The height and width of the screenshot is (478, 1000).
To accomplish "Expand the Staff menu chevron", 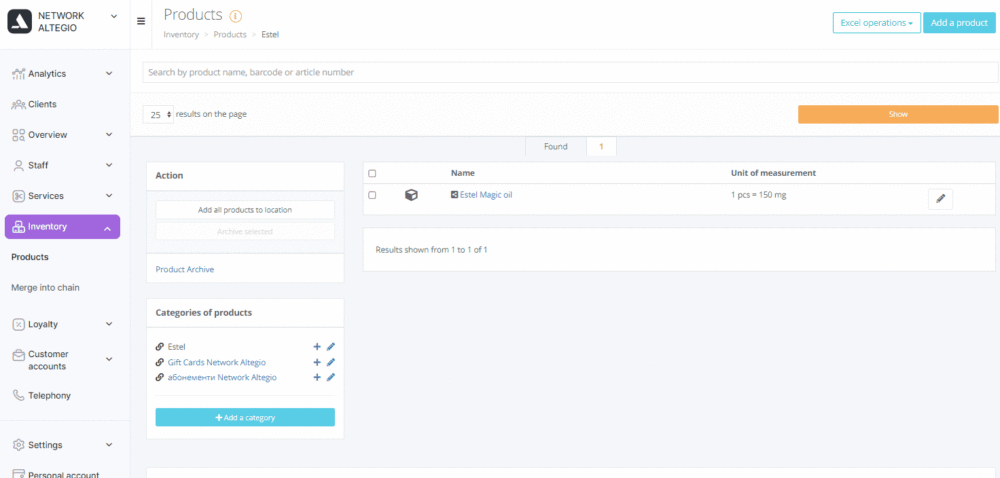I will [109, 166].
